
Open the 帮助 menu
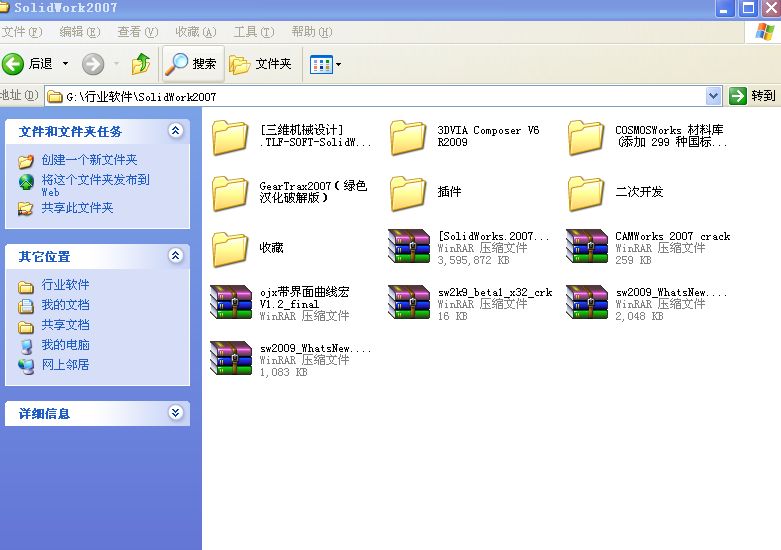[x=312, y=32]
